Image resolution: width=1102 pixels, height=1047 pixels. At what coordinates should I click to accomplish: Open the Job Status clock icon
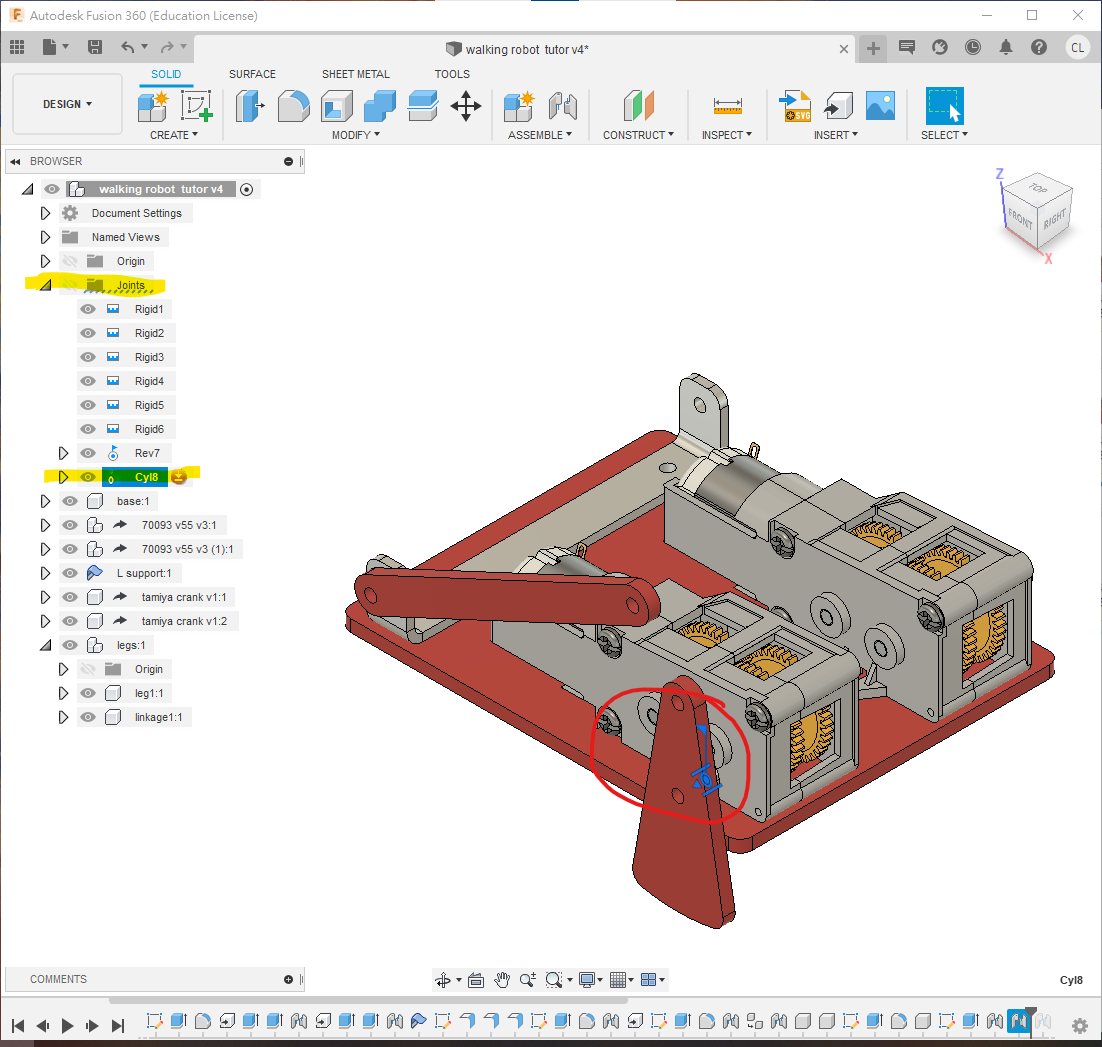click(973, 47)
